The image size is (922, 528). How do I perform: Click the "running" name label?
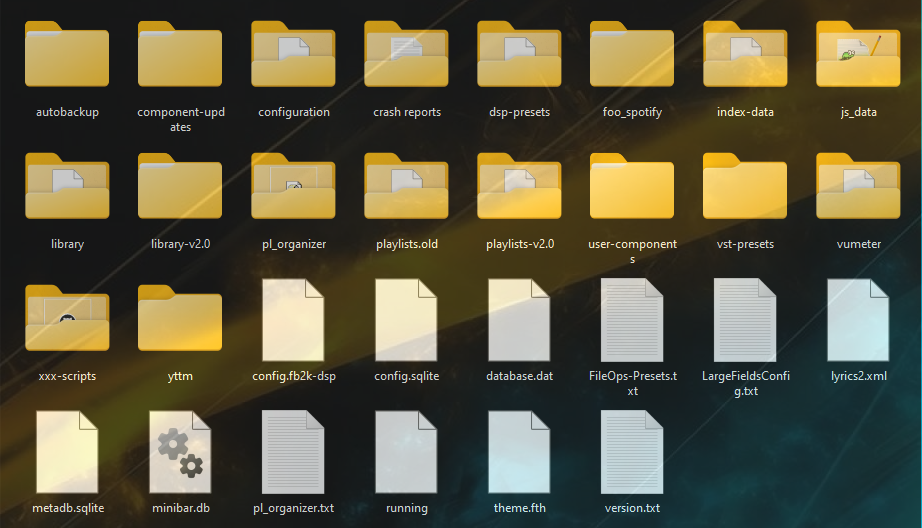pos(407,509)
